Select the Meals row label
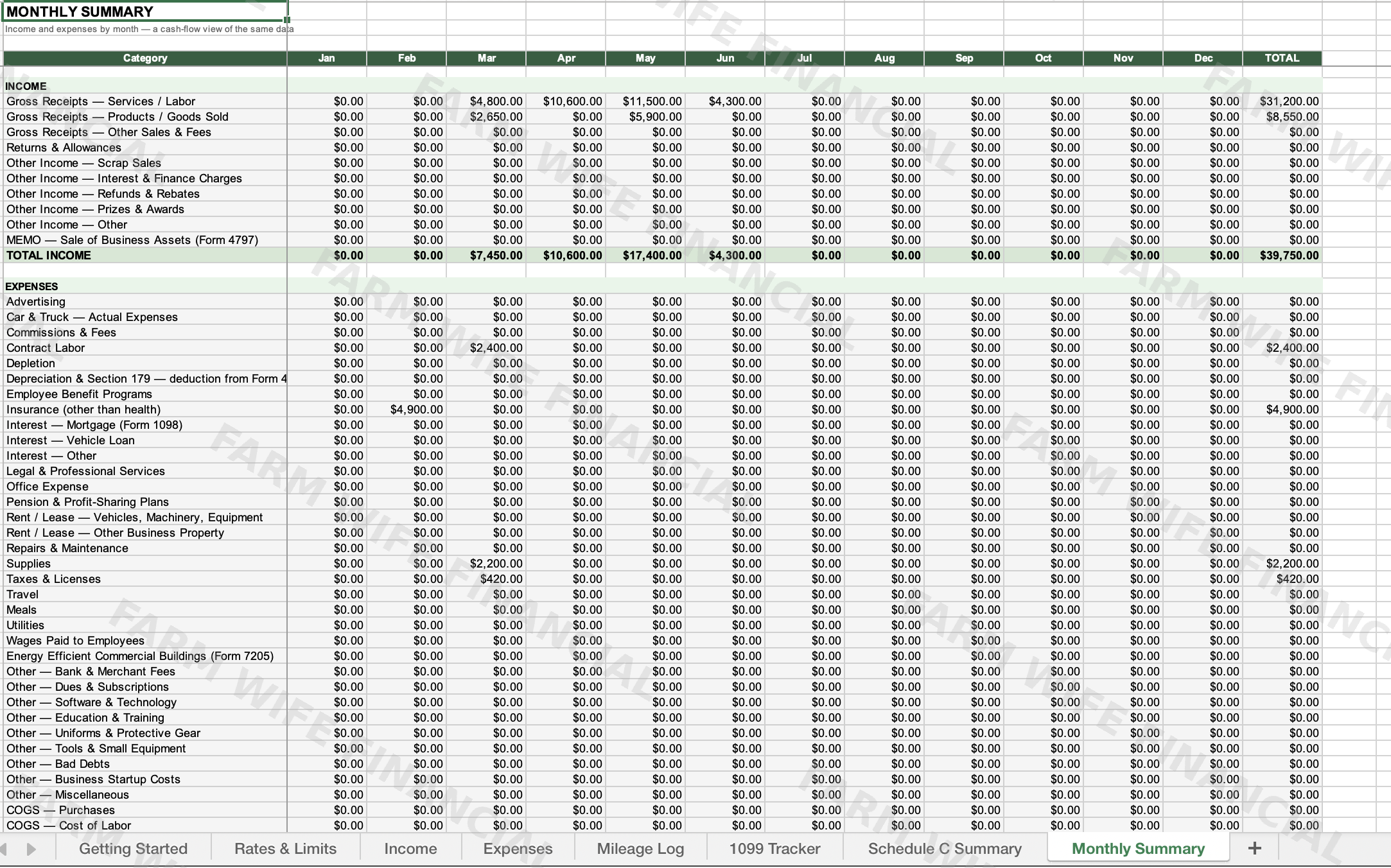Viewport: 1391px width, 868px height. pos(21,610)
